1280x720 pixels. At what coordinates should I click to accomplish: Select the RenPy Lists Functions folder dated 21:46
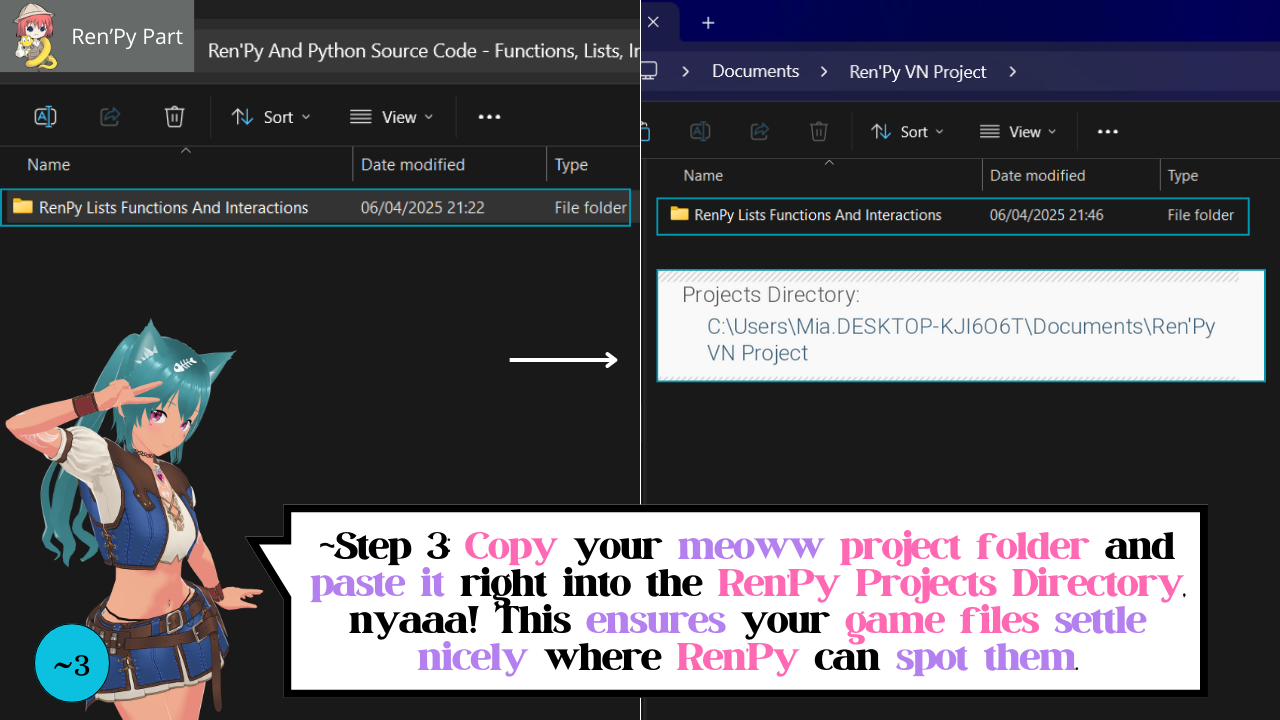[x=953, y=215]
